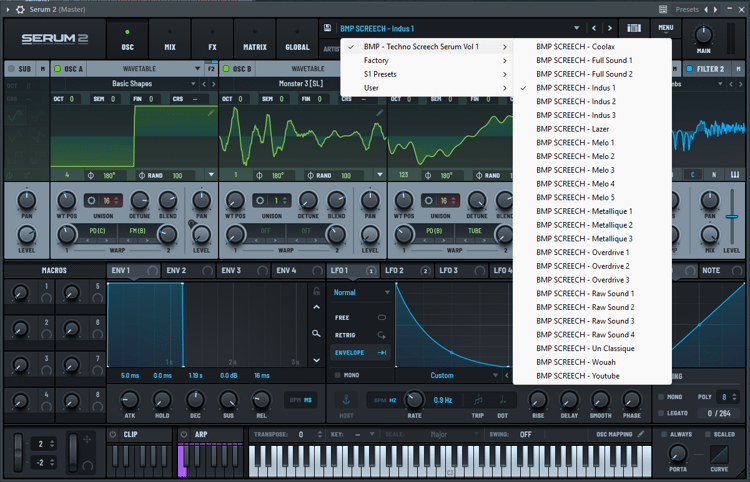This screenshot has width=750, height=482.
Task: Click the OSC A unison mode icon
Action: tap(91, 200)
